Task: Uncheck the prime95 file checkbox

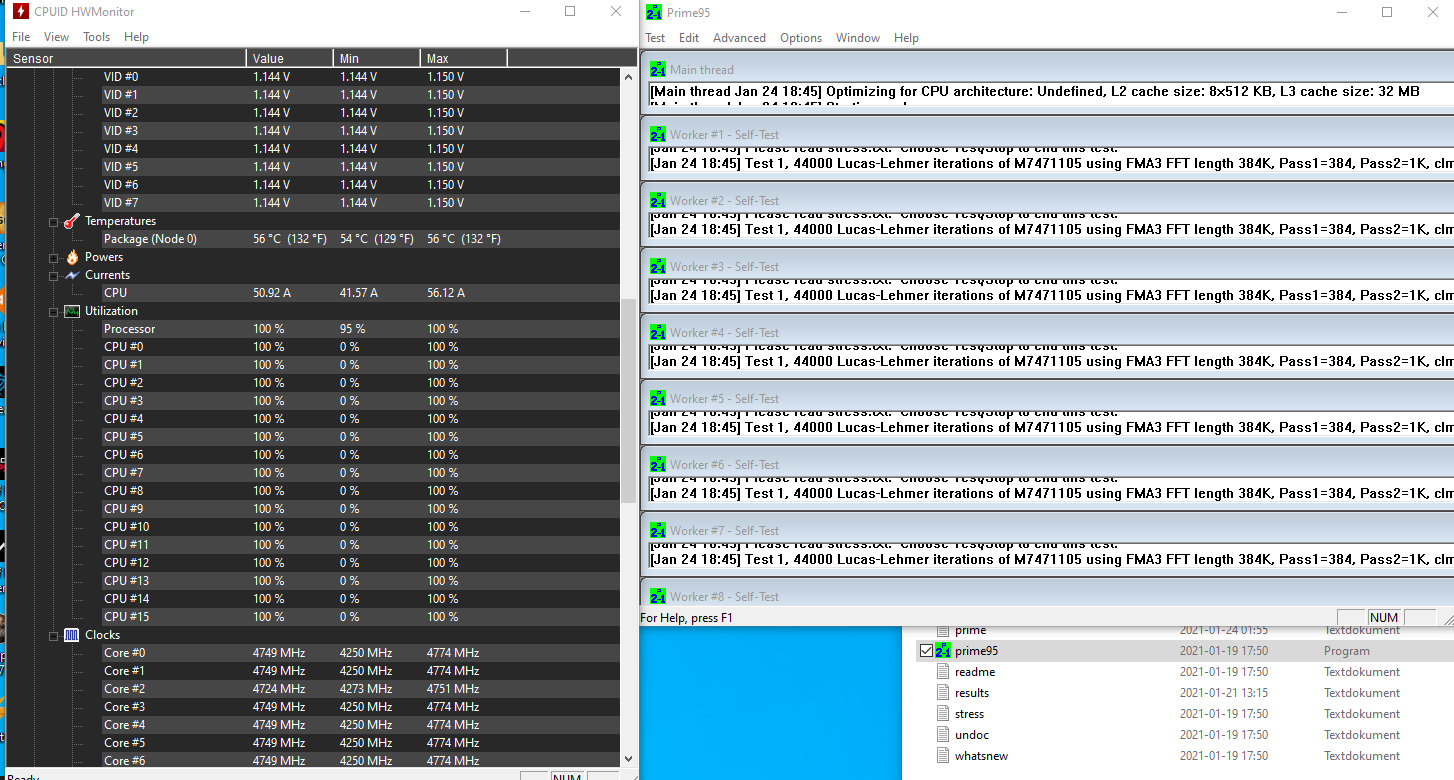Action: (926, 651)
